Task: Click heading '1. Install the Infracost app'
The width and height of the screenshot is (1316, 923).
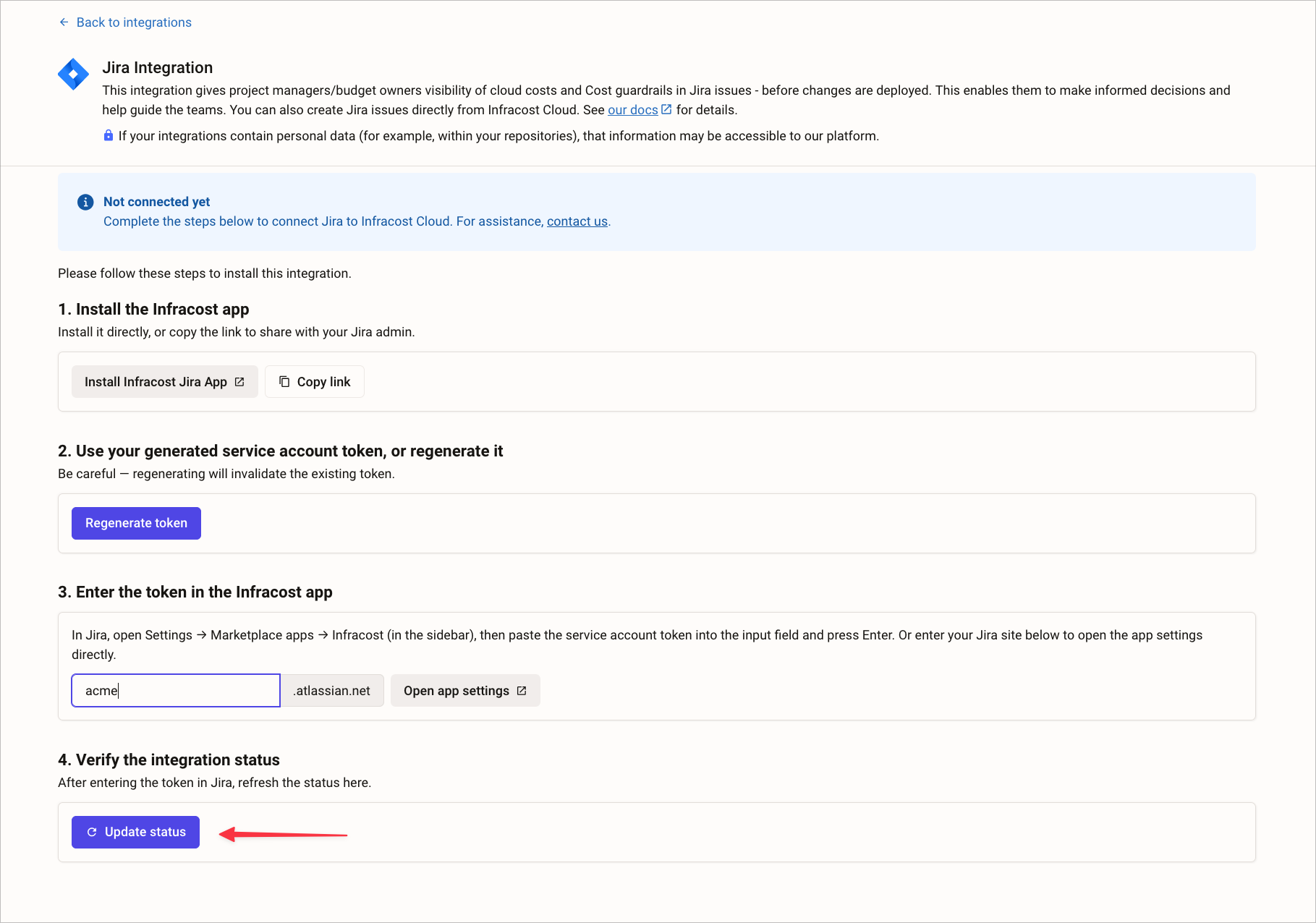Action: click(153, 310)
